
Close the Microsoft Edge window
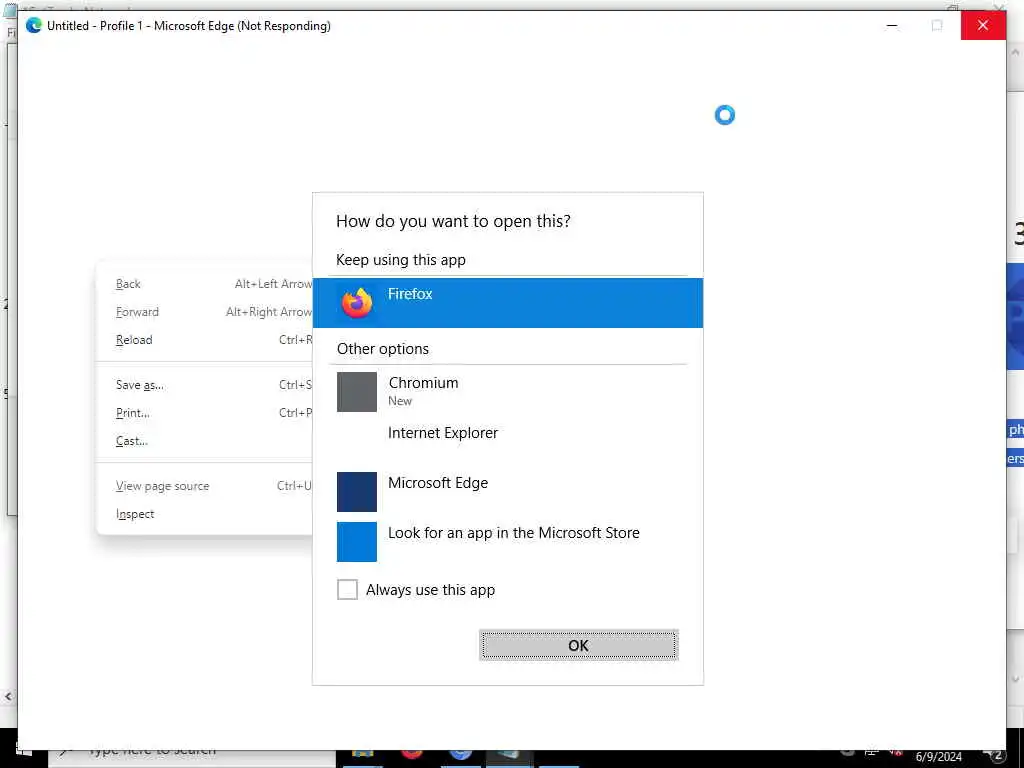(x=983, y=25)
